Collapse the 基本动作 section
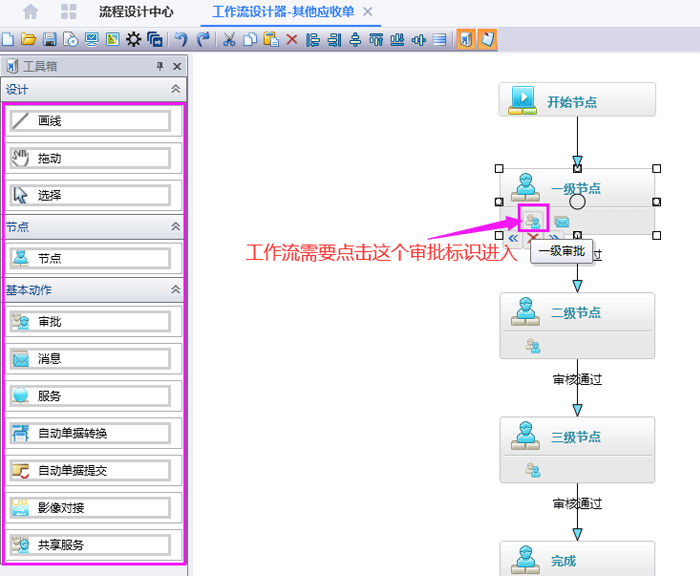The image size is (700, 576). (176, 290)
